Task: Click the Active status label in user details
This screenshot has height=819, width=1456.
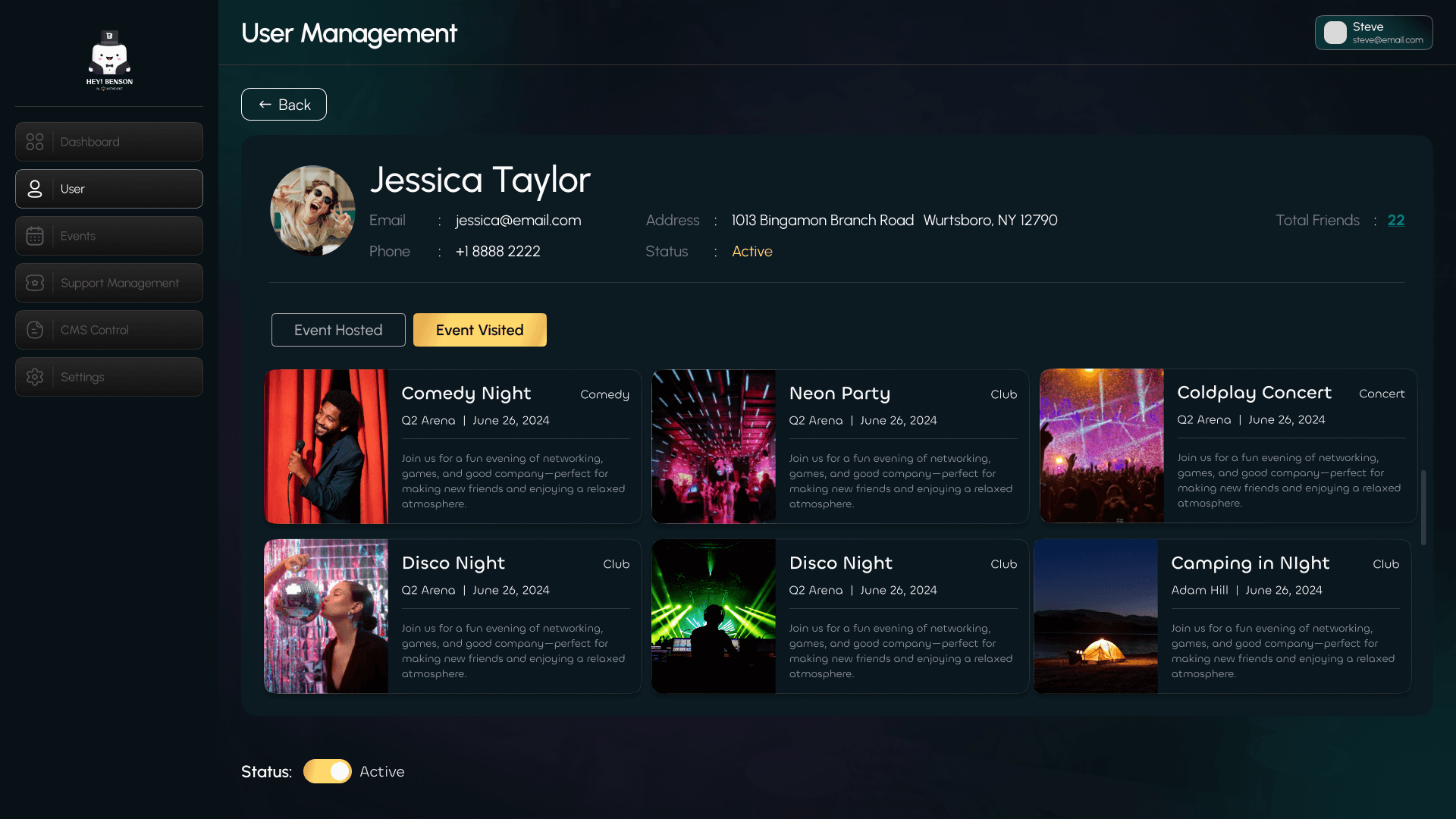Action: click(x=752, y=251)
